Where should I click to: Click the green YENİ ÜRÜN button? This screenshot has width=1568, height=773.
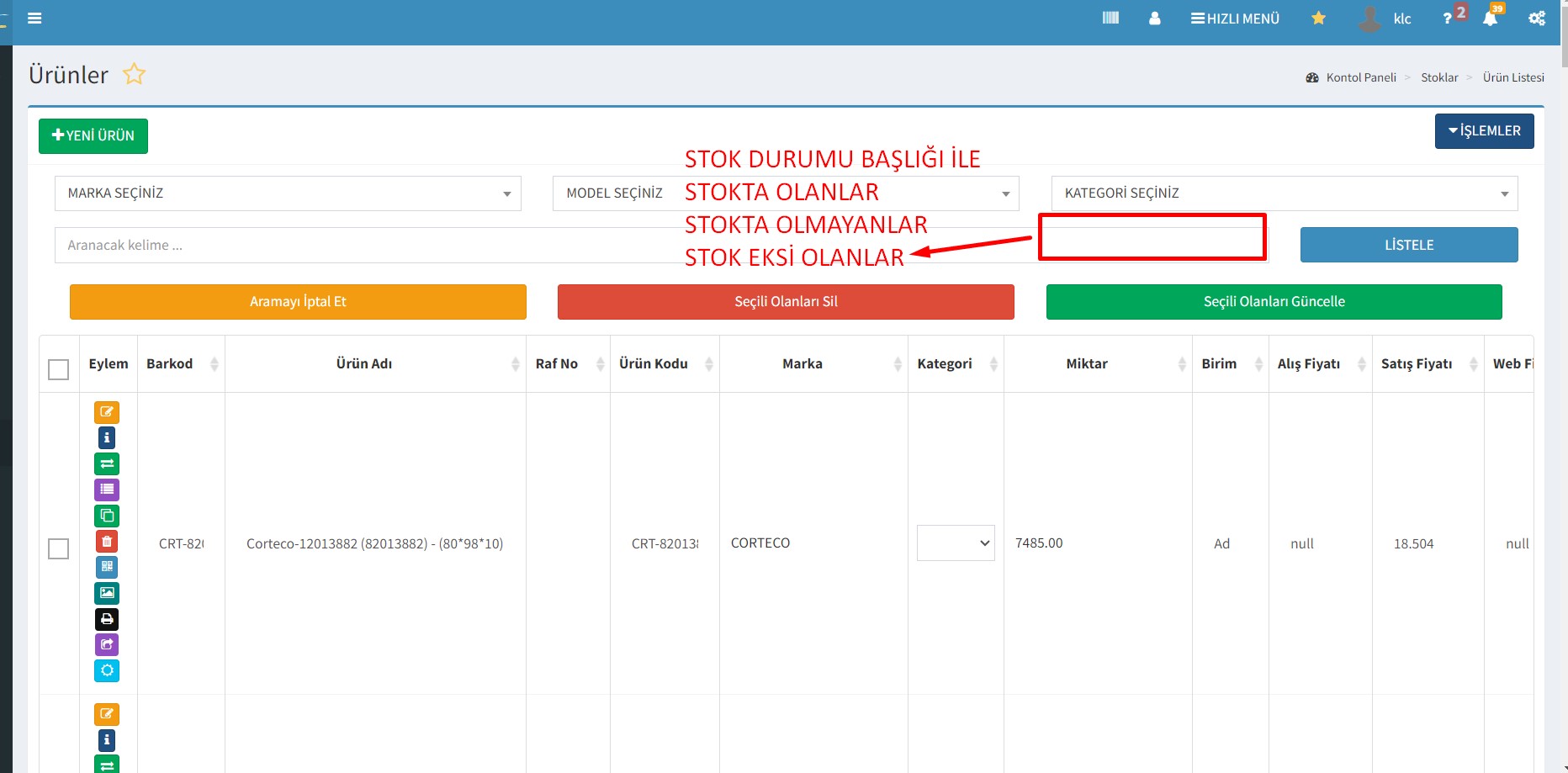(93, 136)
